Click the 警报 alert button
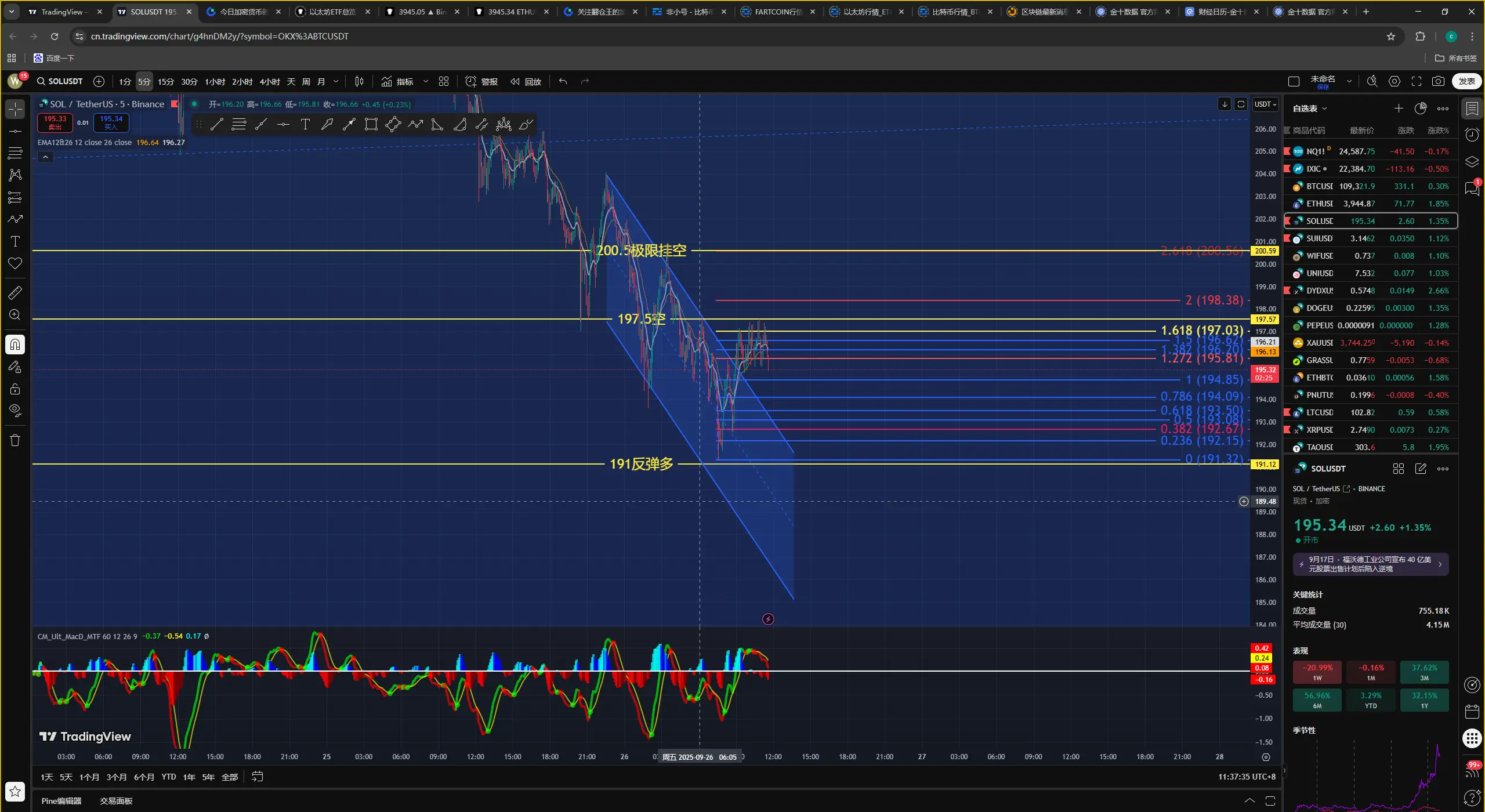1485x812 pixels. point(482,82)
